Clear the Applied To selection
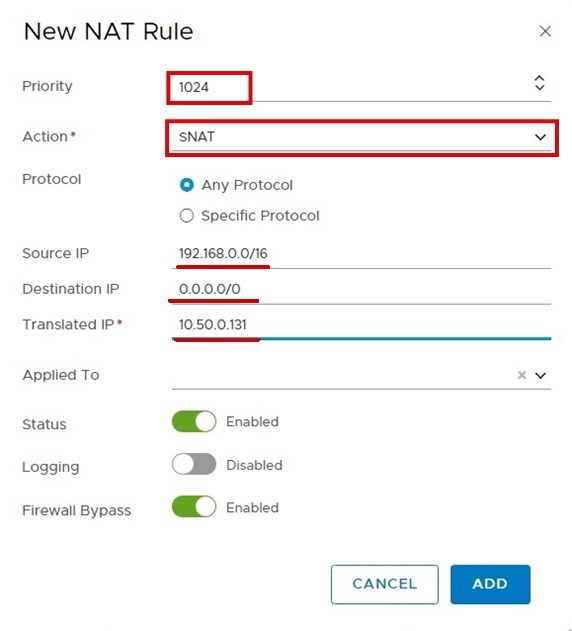The image size is (572, 631). tap(522, 375)
